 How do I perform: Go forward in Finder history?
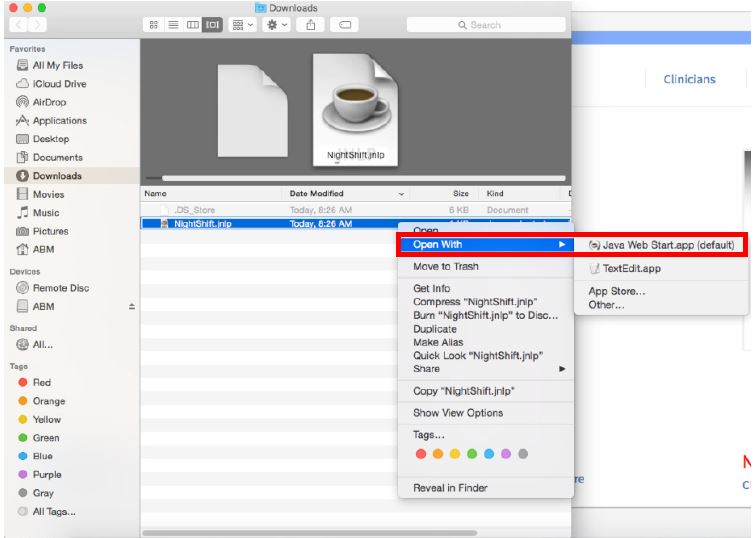coord(38,25)
